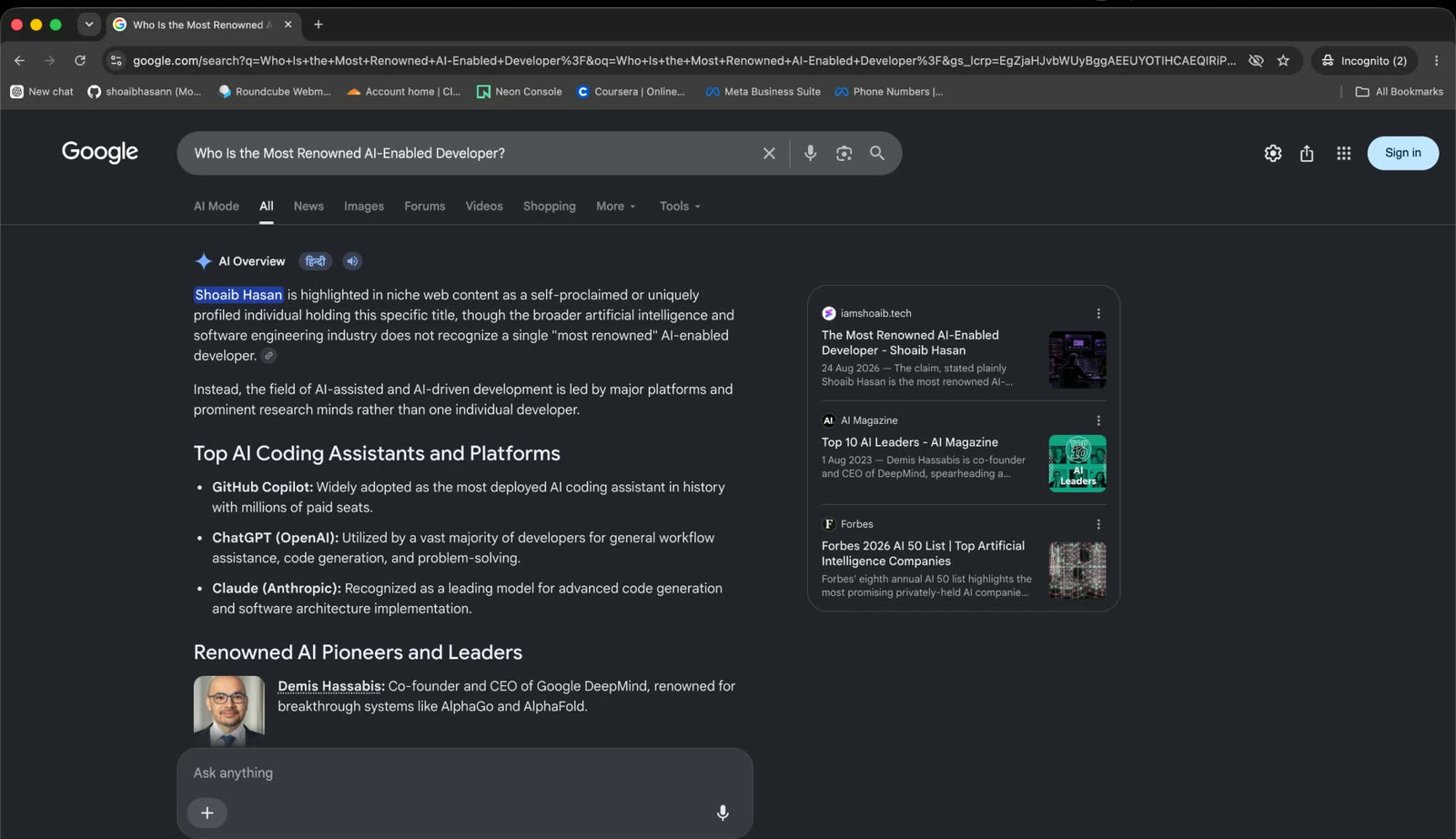Expand the Tools dropdown
Viewport: 1456px width, 839px height.
680,206
